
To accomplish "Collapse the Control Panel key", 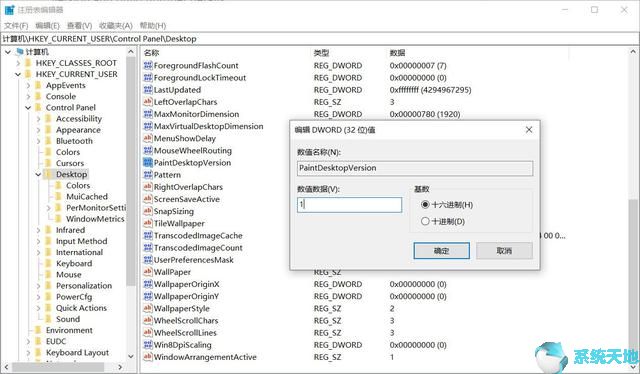I will (28, 107).
